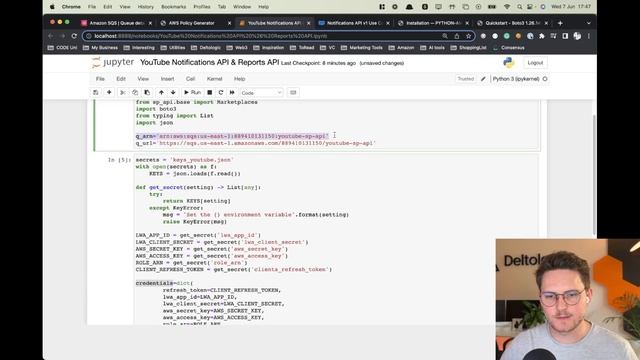
Task: Open the Kernel menu
Action: (214, 79)
